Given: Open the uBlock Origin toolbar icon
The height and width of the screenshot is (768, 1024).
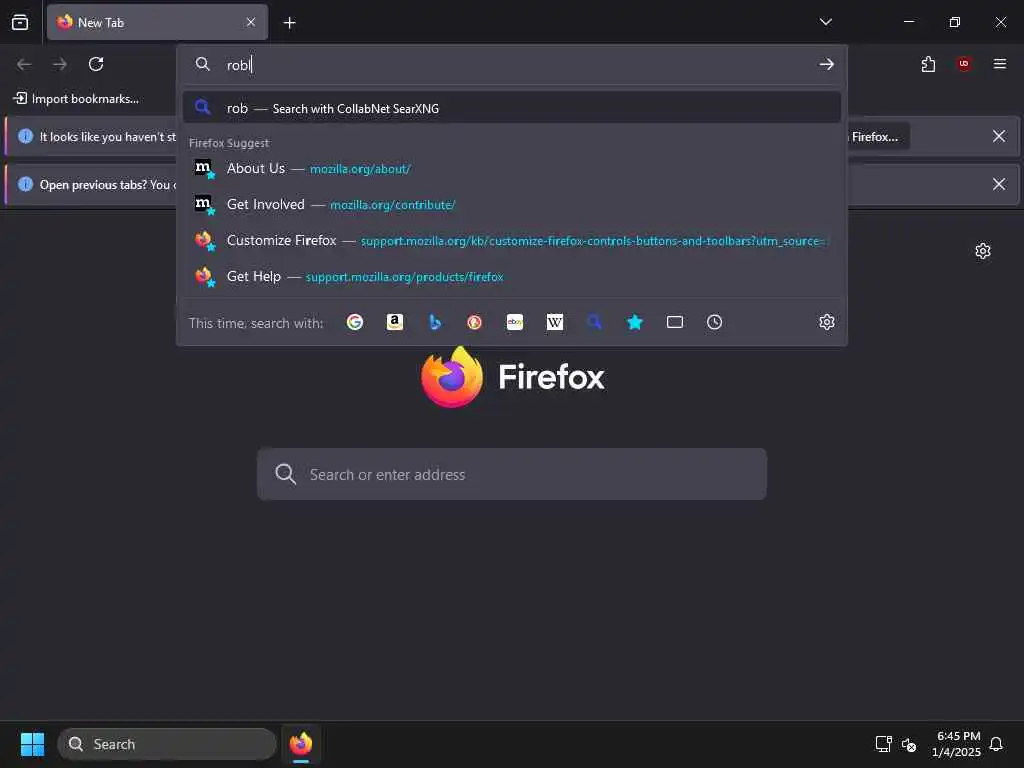Looking at the screenshot, I should point(964,64).
